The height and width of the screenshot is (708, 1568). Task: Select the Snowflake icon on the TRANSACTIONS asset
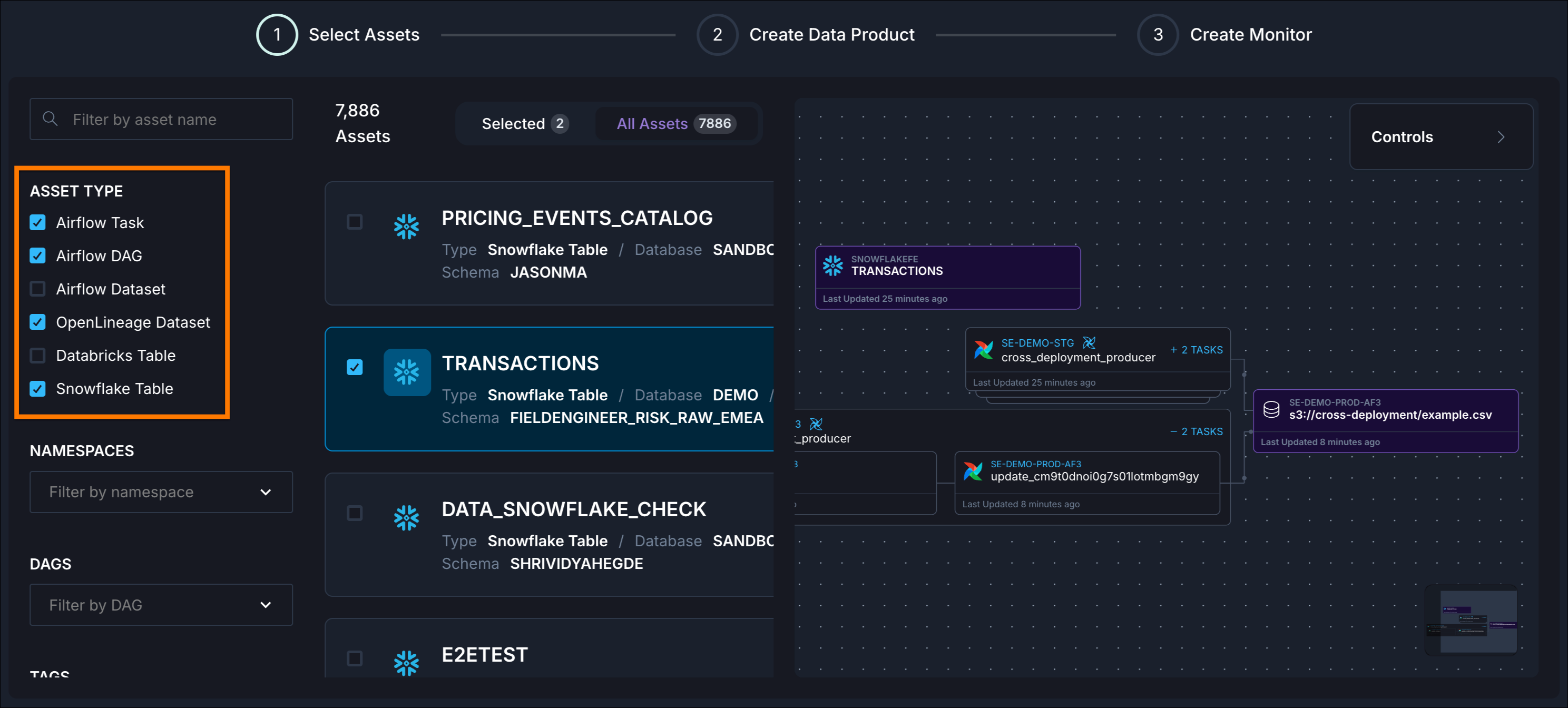coord(407,372)
